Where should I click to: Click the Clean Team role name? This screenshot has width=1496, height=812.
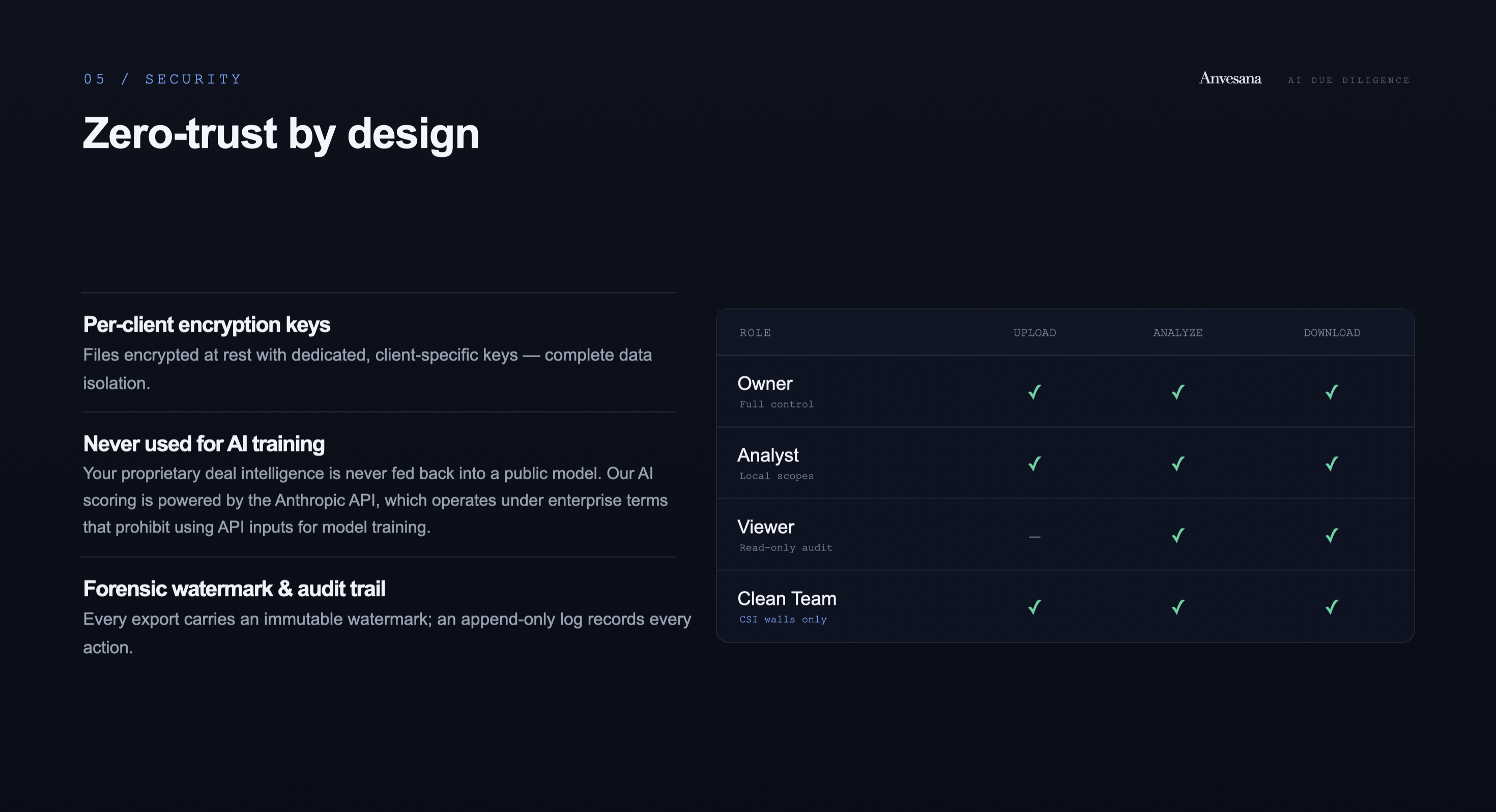coord(787,598)
